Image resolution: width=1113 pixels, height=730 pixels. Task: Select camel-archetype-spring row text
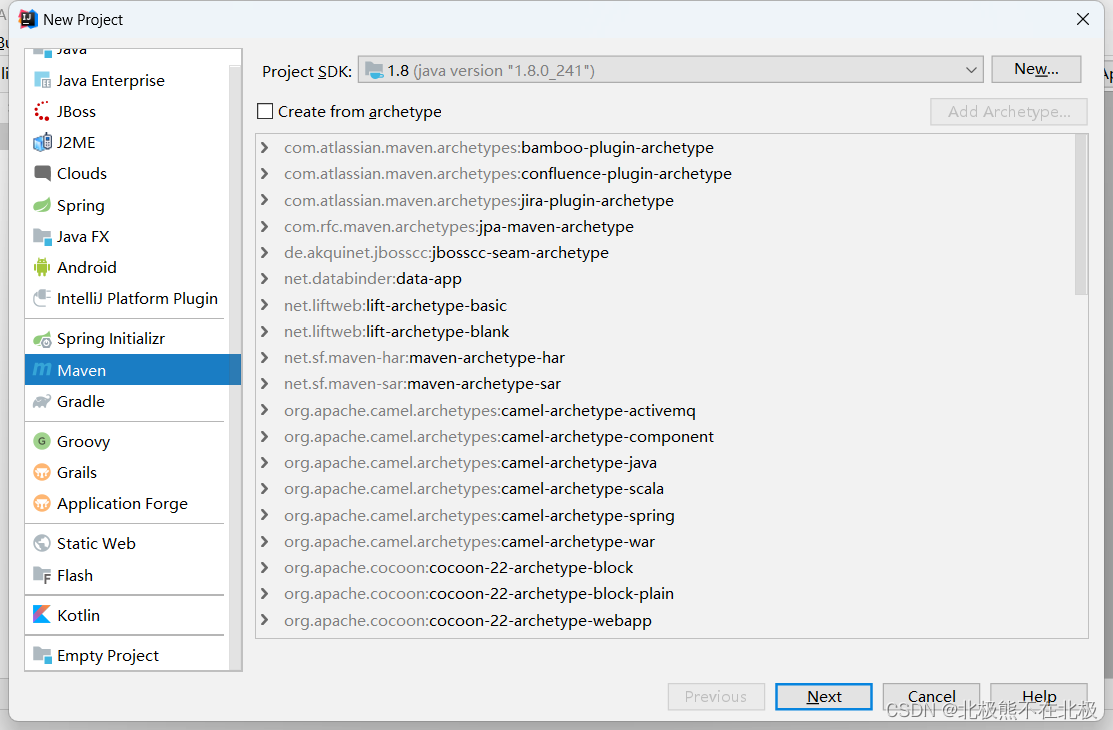coord(479,515)
